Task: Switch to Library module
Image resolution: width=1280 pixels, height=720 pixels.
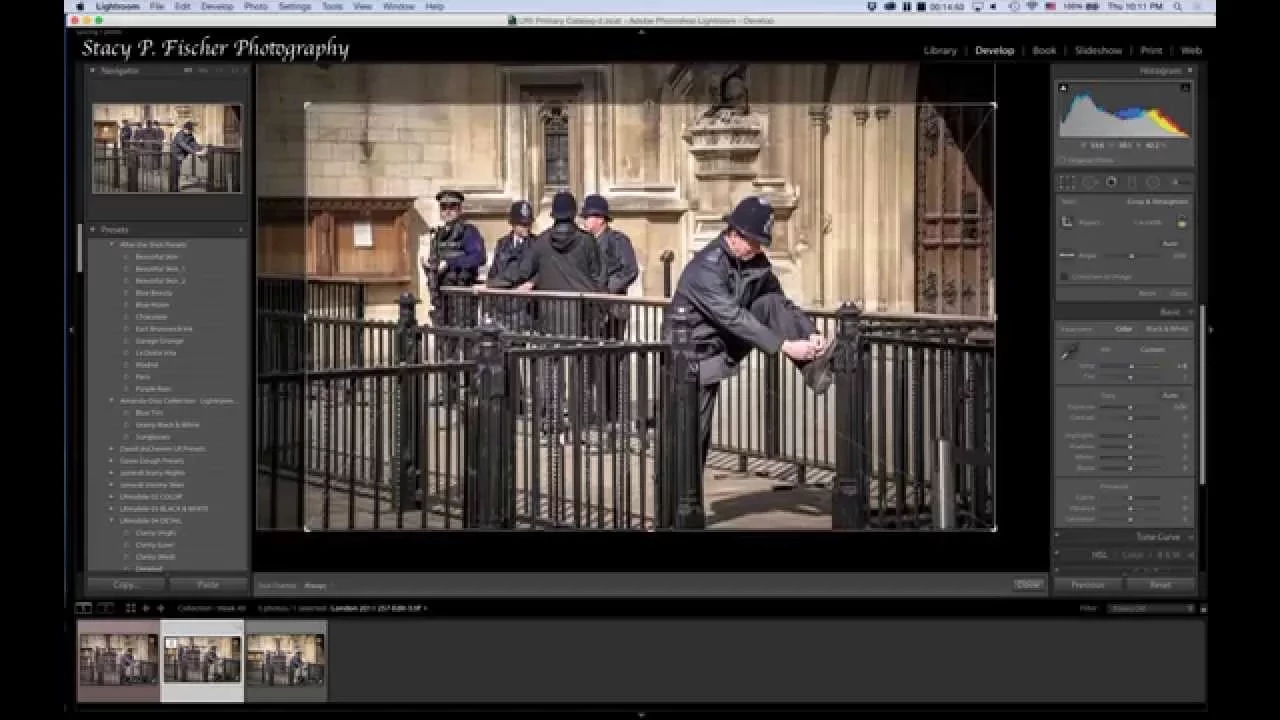Action: 940,50
